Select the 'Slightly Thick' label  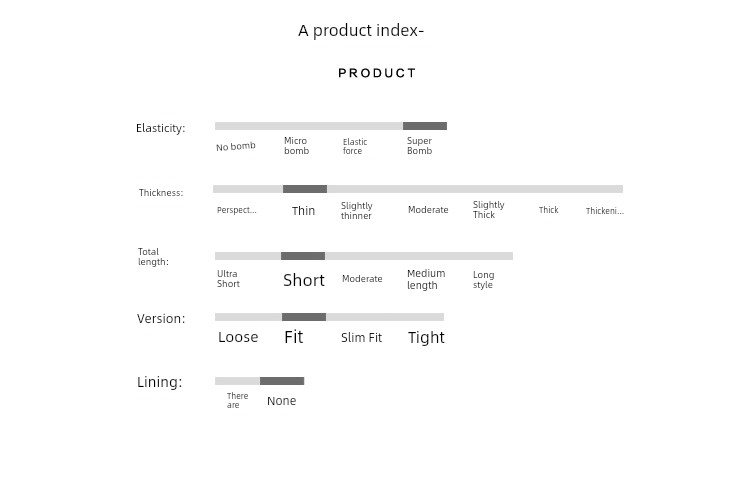[488, 209]
